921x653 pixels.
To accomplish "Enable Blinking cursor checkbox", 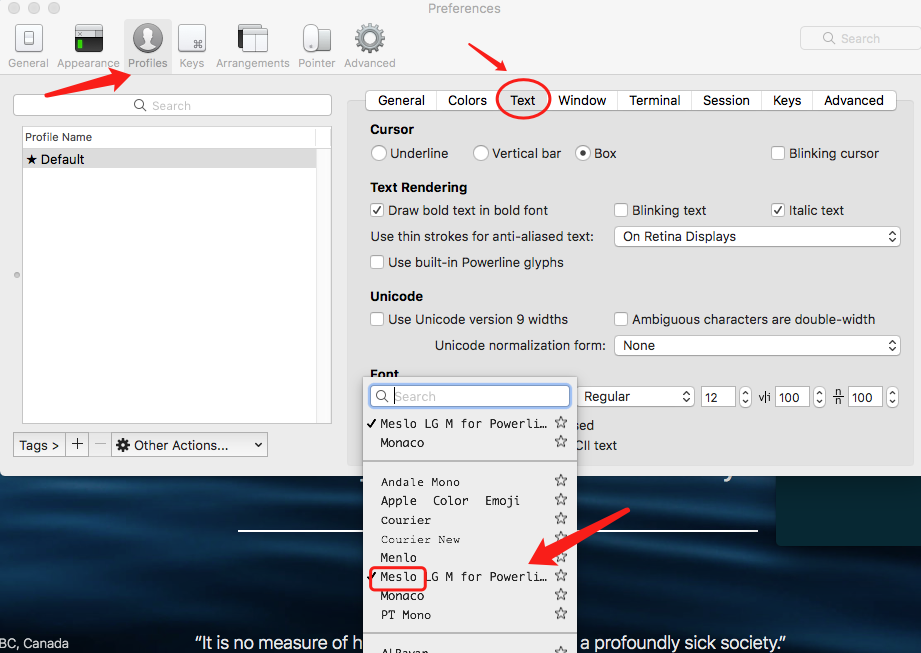I will [x=778, y=153].
